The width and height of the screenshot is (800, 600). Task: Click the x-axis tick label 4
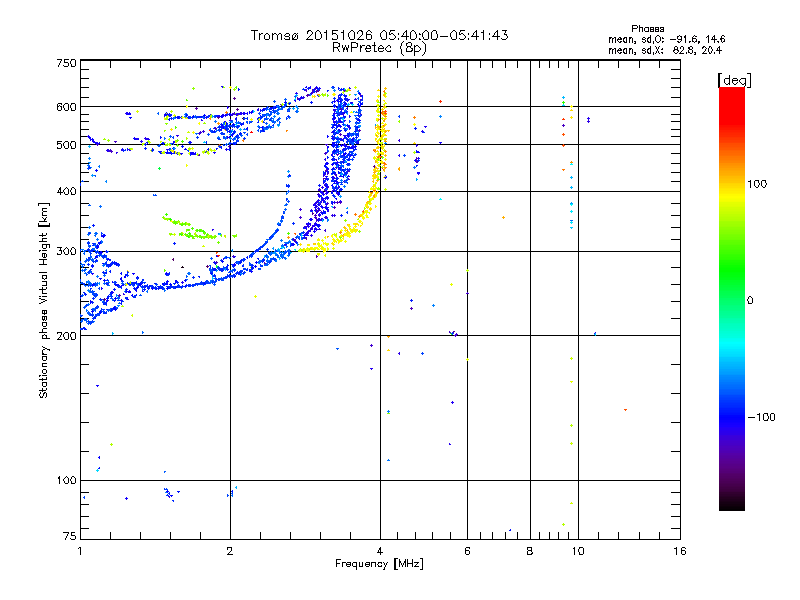click(x=380, y=551)
